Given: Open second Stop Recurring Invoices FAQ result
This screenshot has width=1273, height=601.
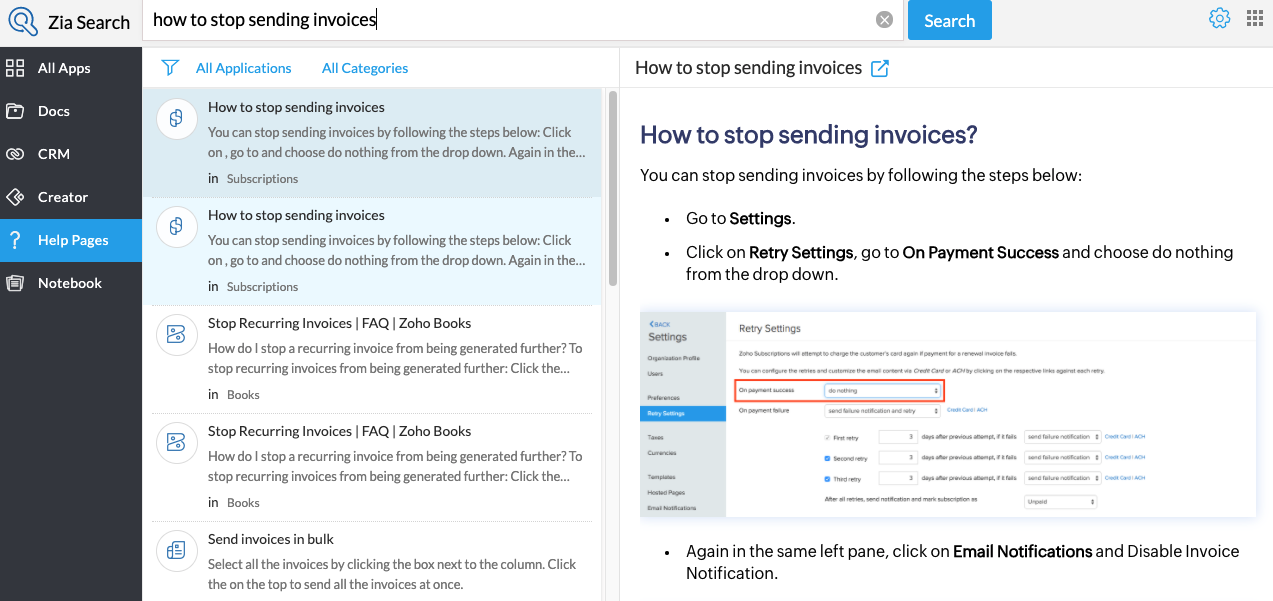Looking at the screenshot, I should click(372, 467).
